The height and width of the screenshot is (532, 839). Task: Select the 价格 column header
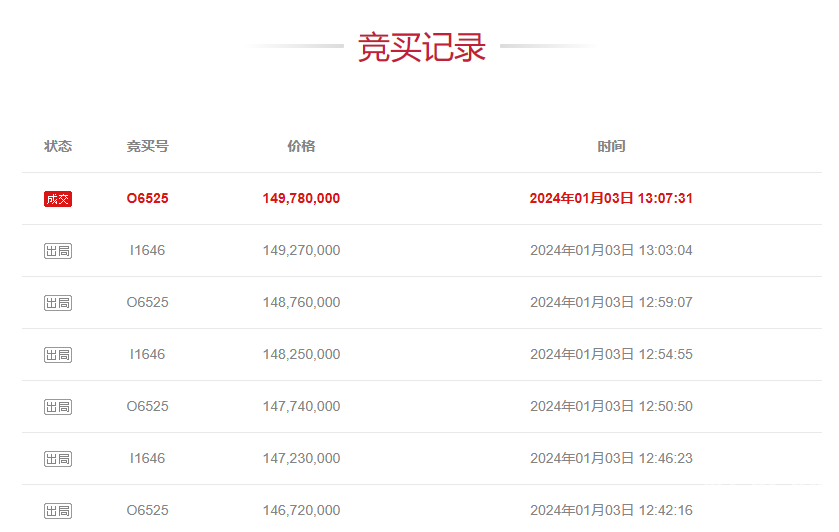(x=301, y=146)
